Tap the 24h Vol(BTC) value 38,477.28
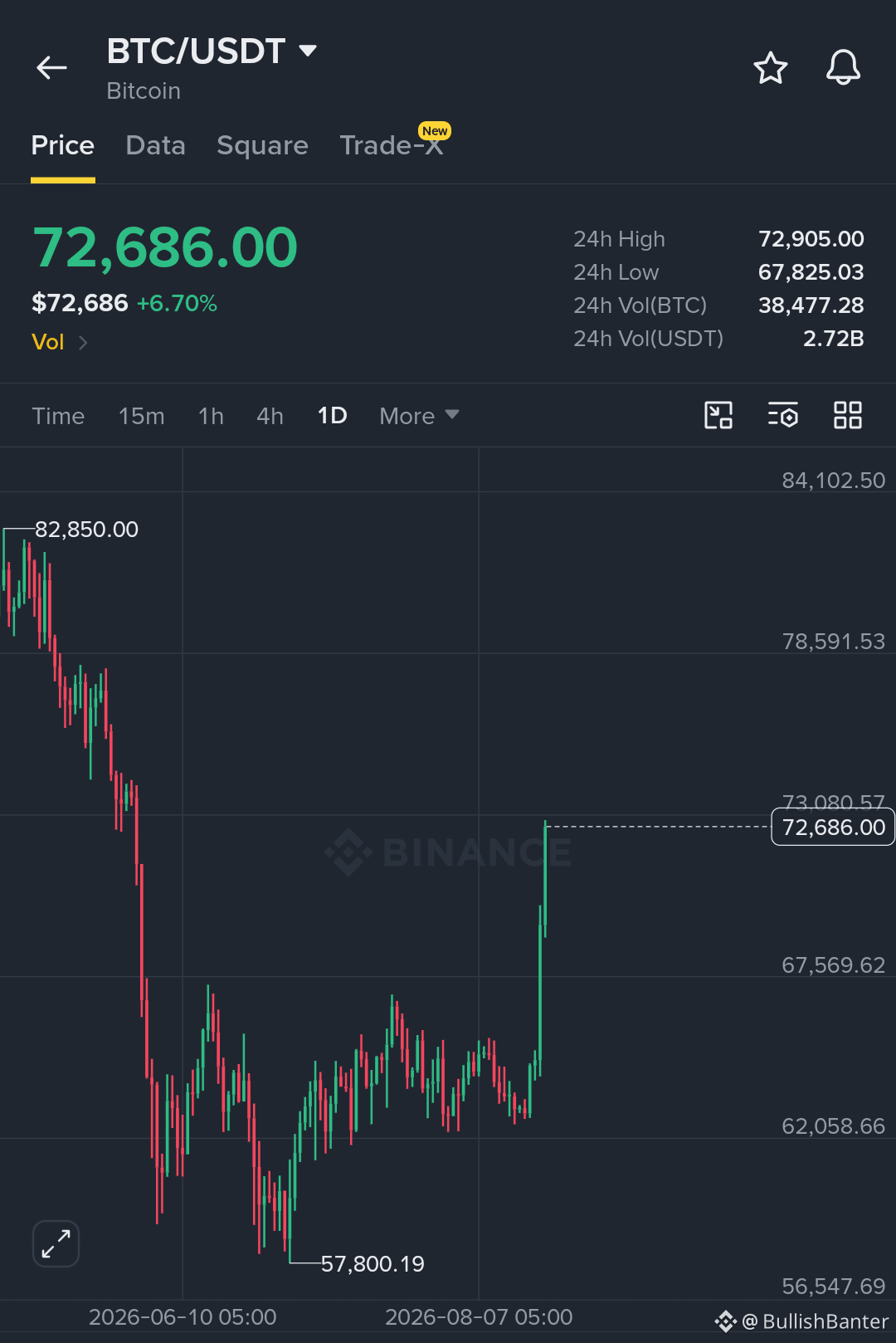Image resolution: width=896 pixels, height=1343 pixels. point(811,305)
